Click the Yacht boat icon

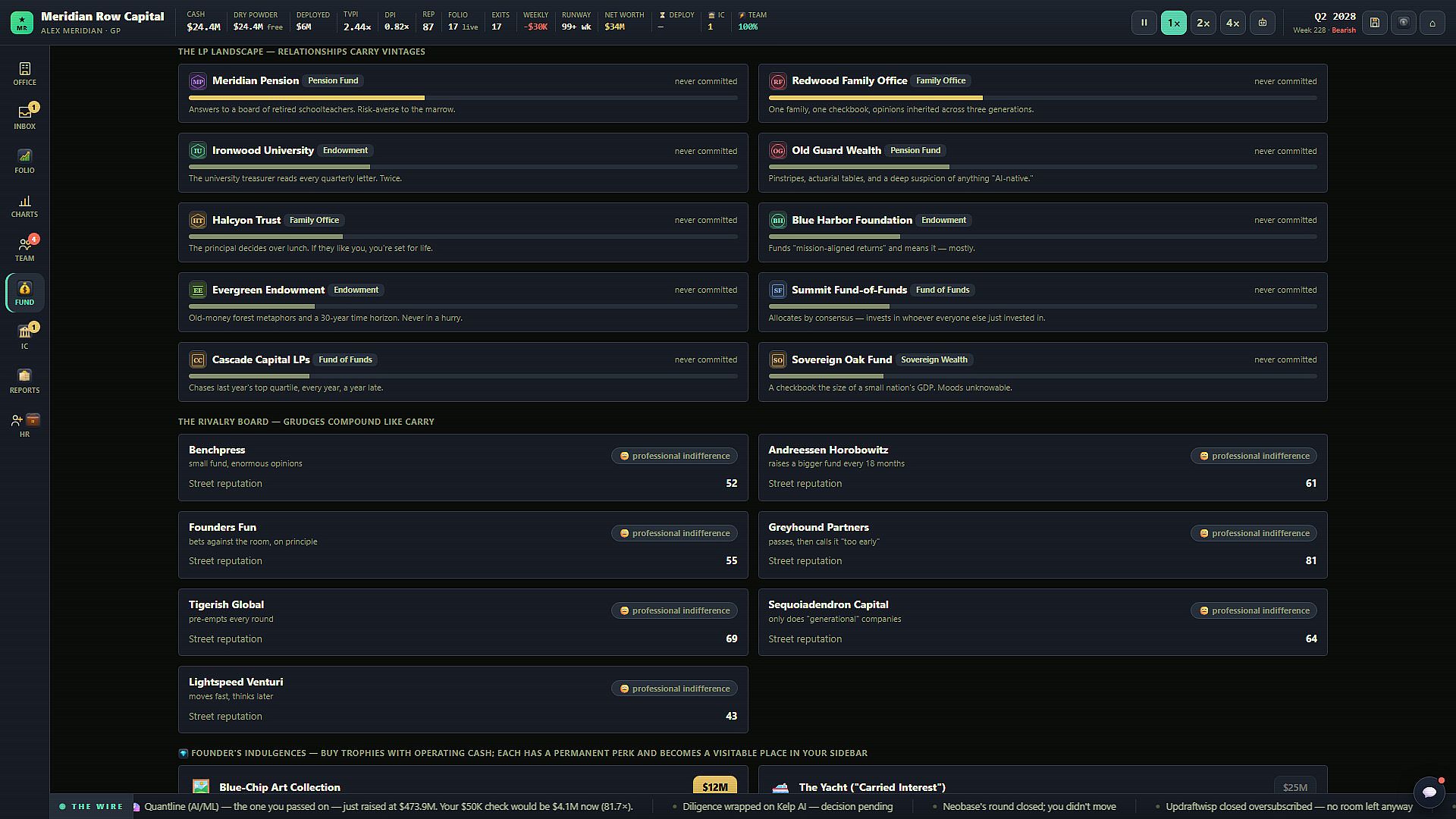[780, 787]
